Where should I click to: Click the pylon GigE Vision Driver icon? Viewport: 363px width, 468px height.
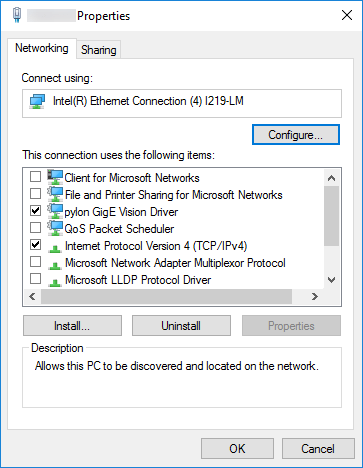click(55, 211)
